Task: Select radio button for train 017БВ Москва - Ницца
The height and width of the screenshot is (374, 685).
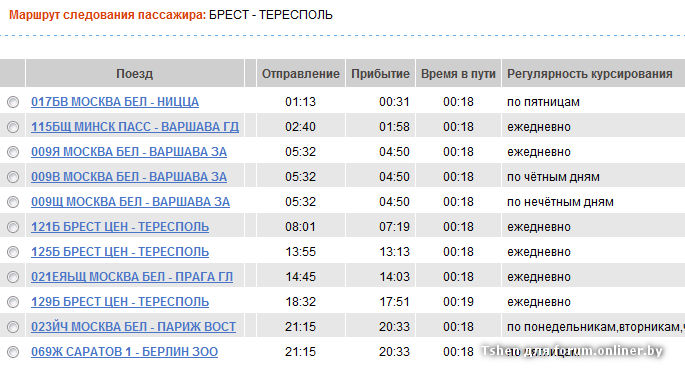Action: [13, 102]
